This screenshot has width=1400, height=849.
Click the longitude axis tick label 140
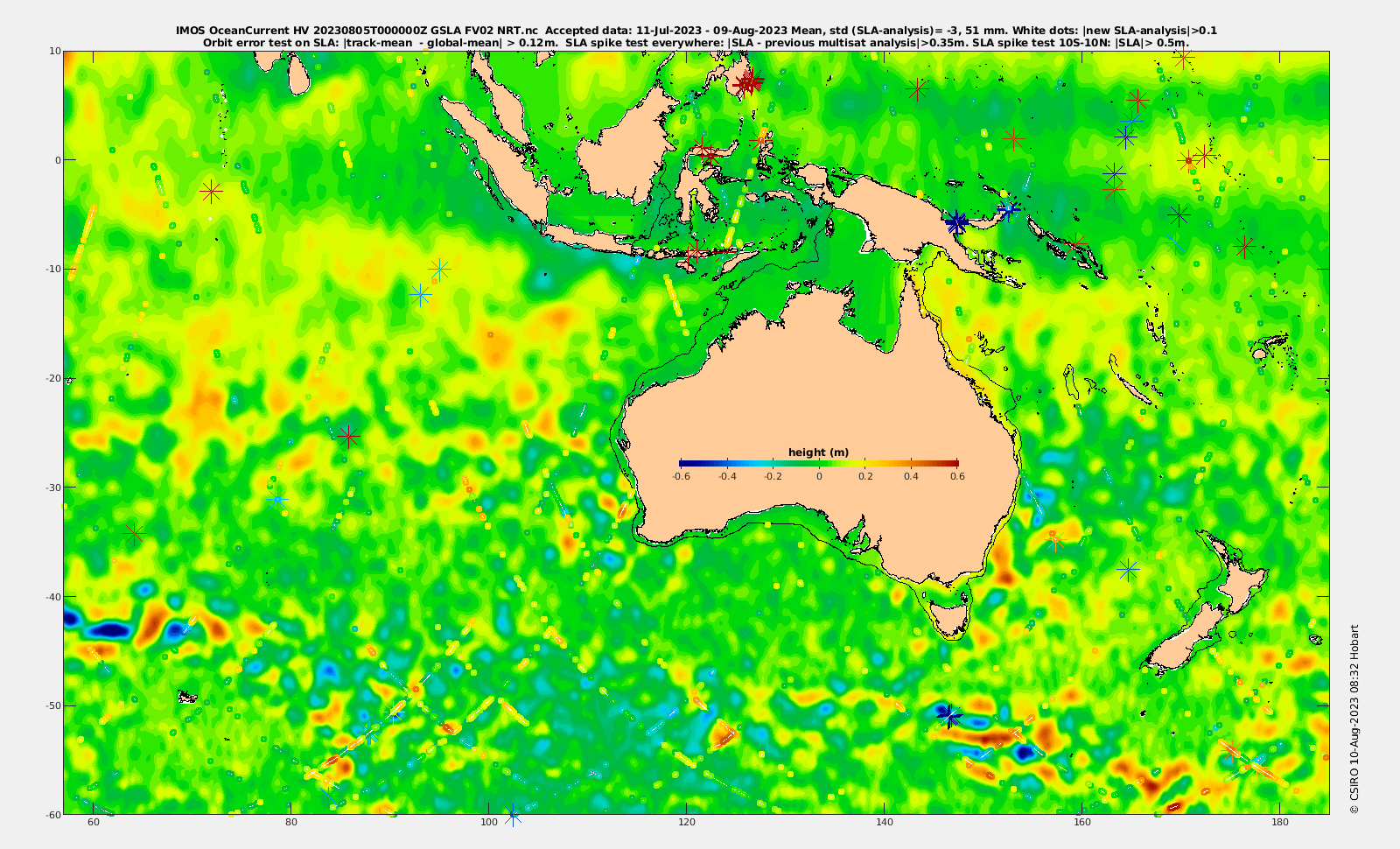885,823
